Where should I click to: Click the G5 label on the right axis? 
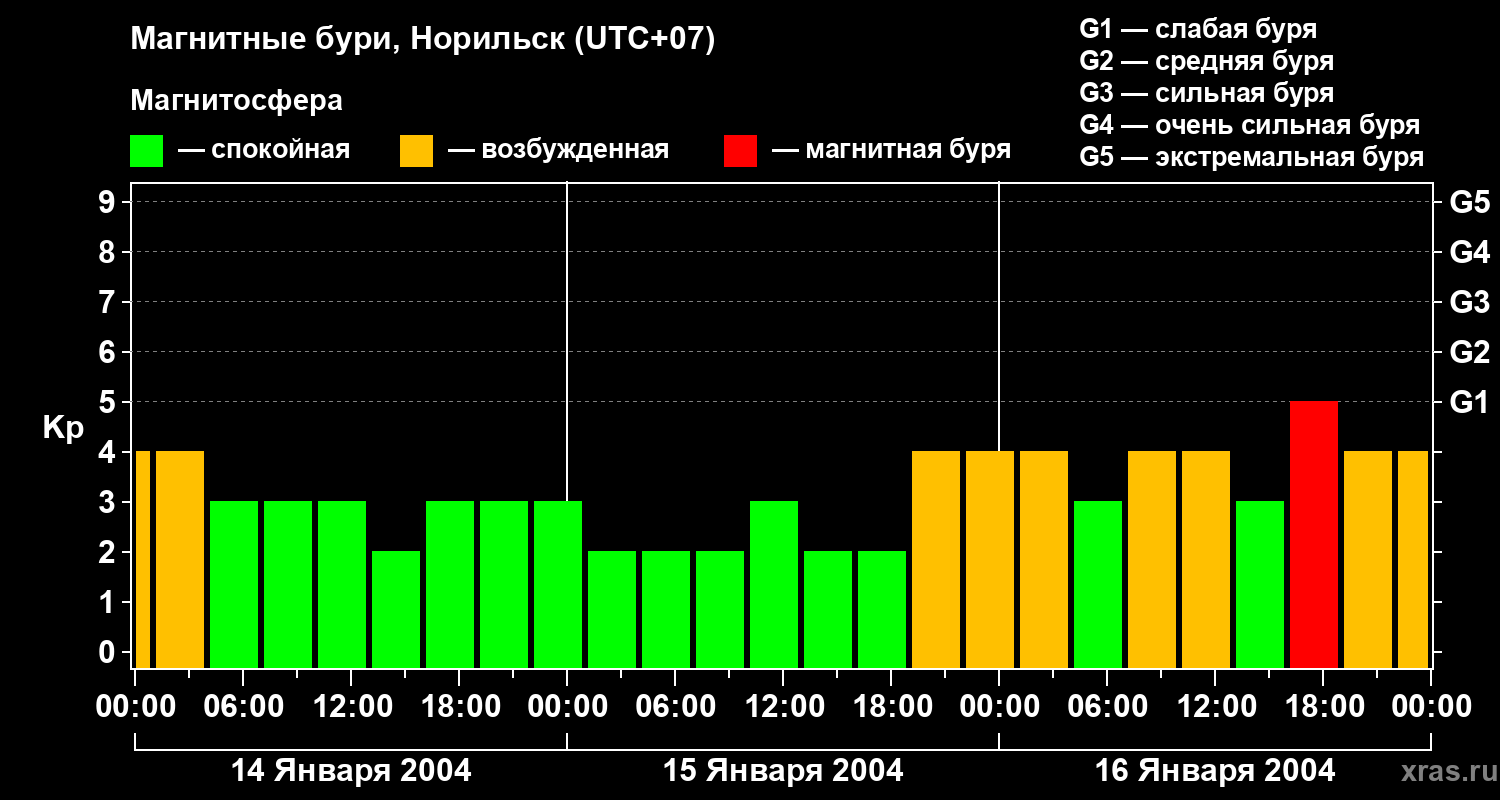1469,202
